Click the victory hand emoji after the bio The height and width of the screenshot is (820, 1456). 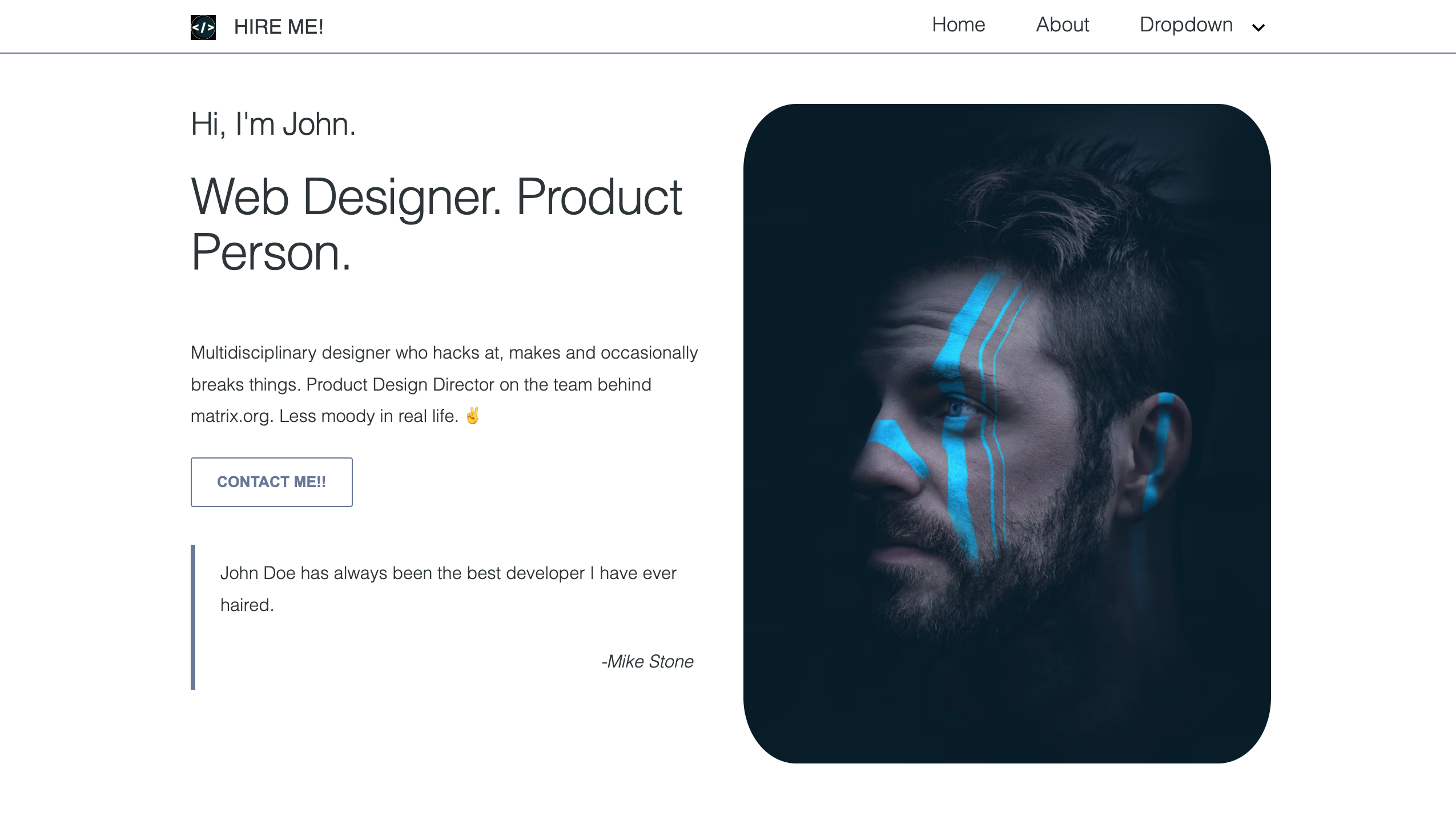473,415
